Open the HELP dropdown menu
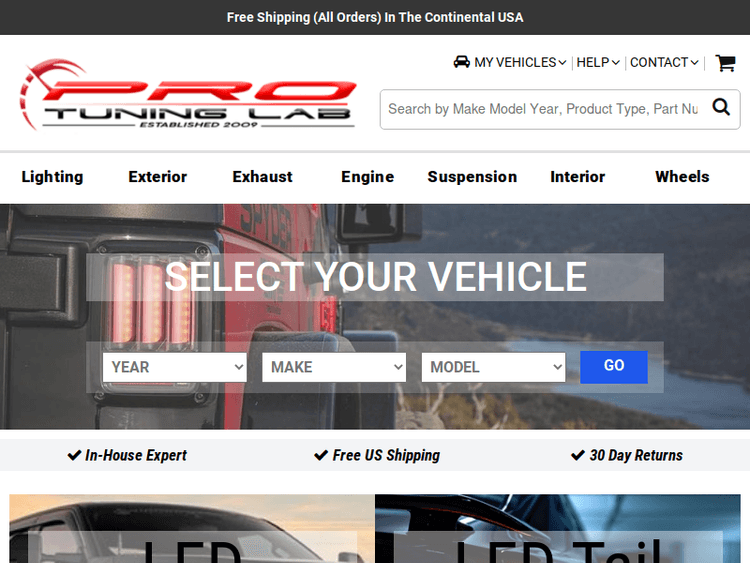The height and width of the screenshot is (563, 750). (598, 62)
